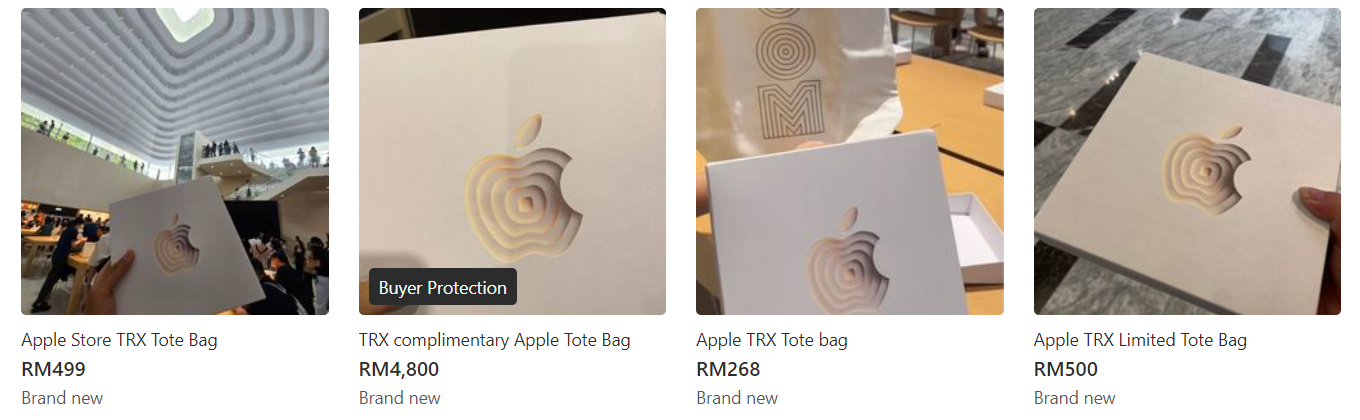Click the RM500 price

pos(1066,369)
